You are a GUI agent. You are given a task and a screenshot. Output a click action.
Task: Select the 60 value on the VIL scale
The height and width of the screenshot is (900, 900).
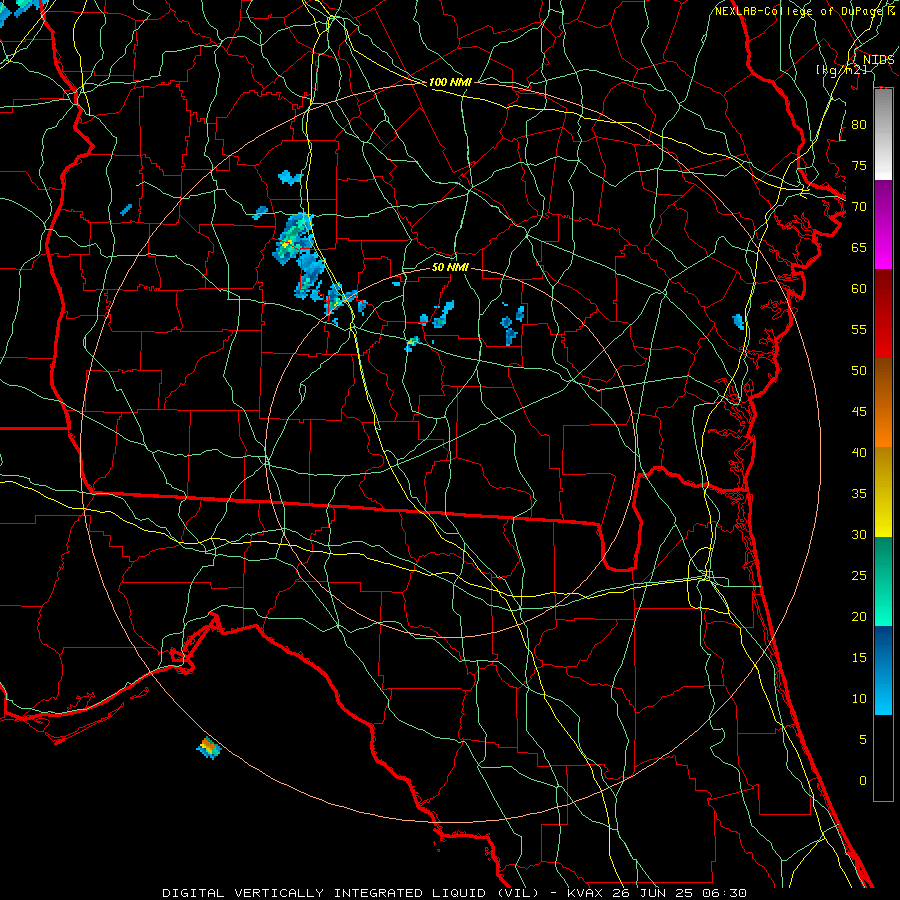859,289
